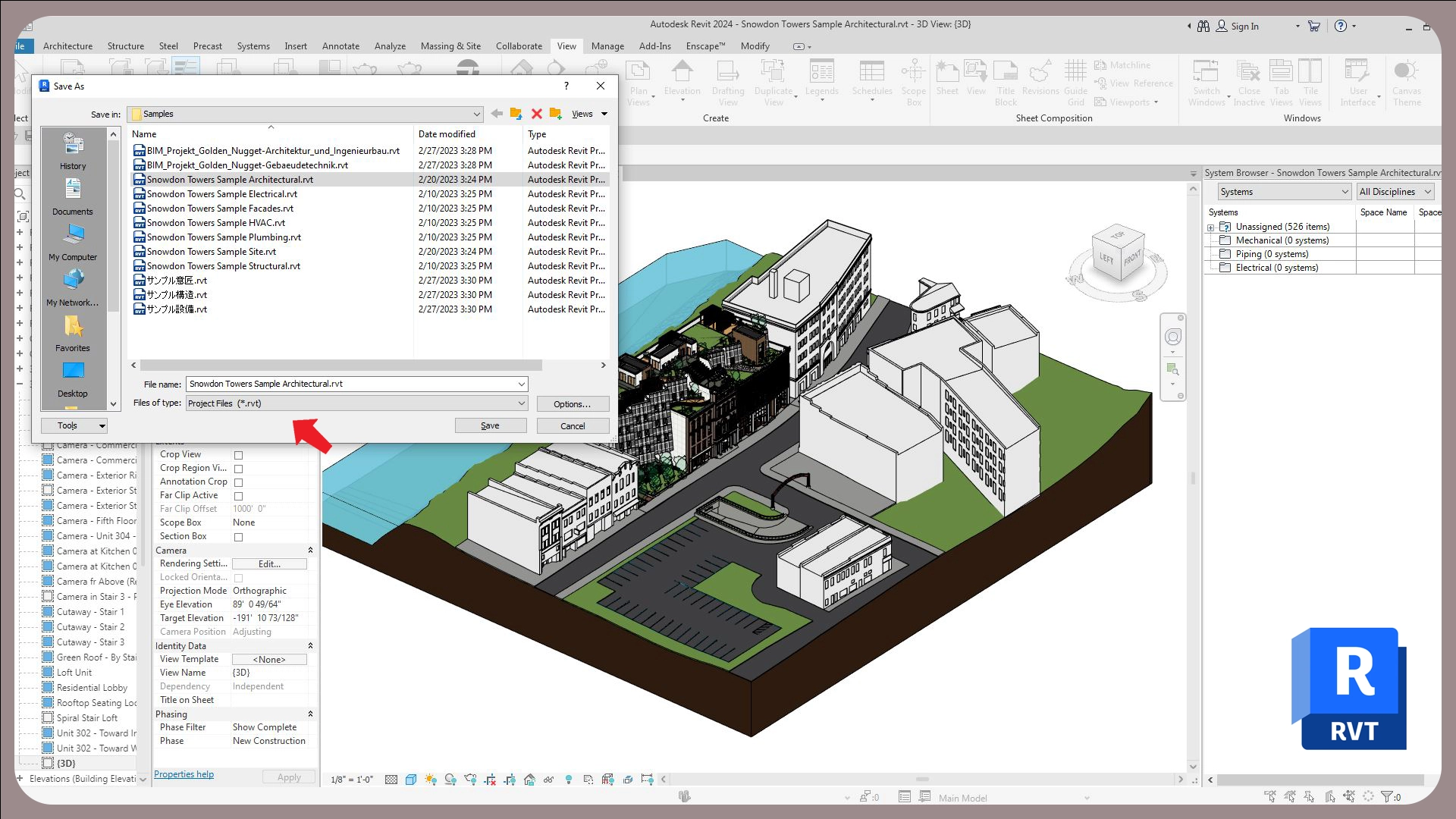Screen dimensions: 1456x819
Task: Toggle the Far Clip Active checkbox
Action: (x=238, y=496)
